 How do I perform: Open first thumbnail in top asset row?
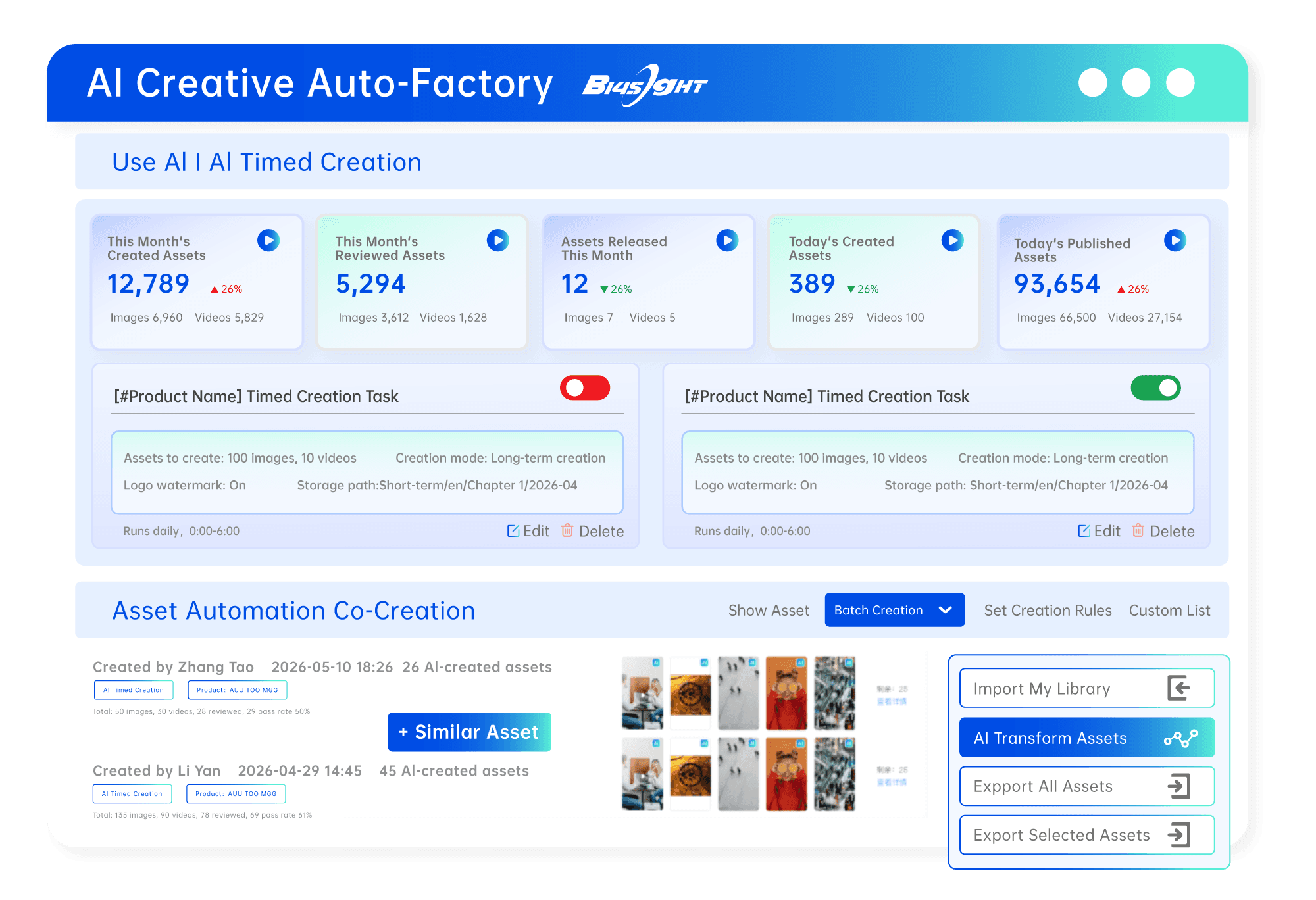[642, 693]
